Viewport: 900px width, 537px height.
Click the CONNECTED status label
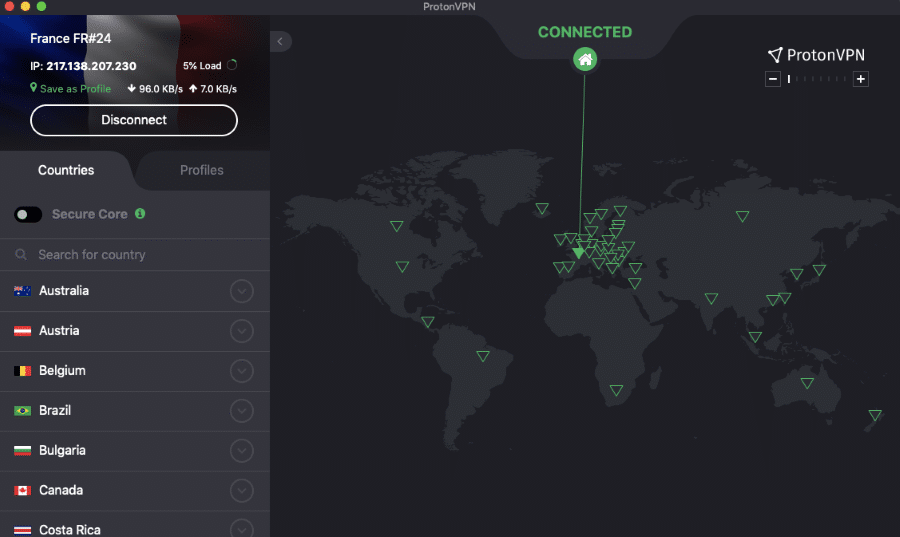click(x=585, y=32)
